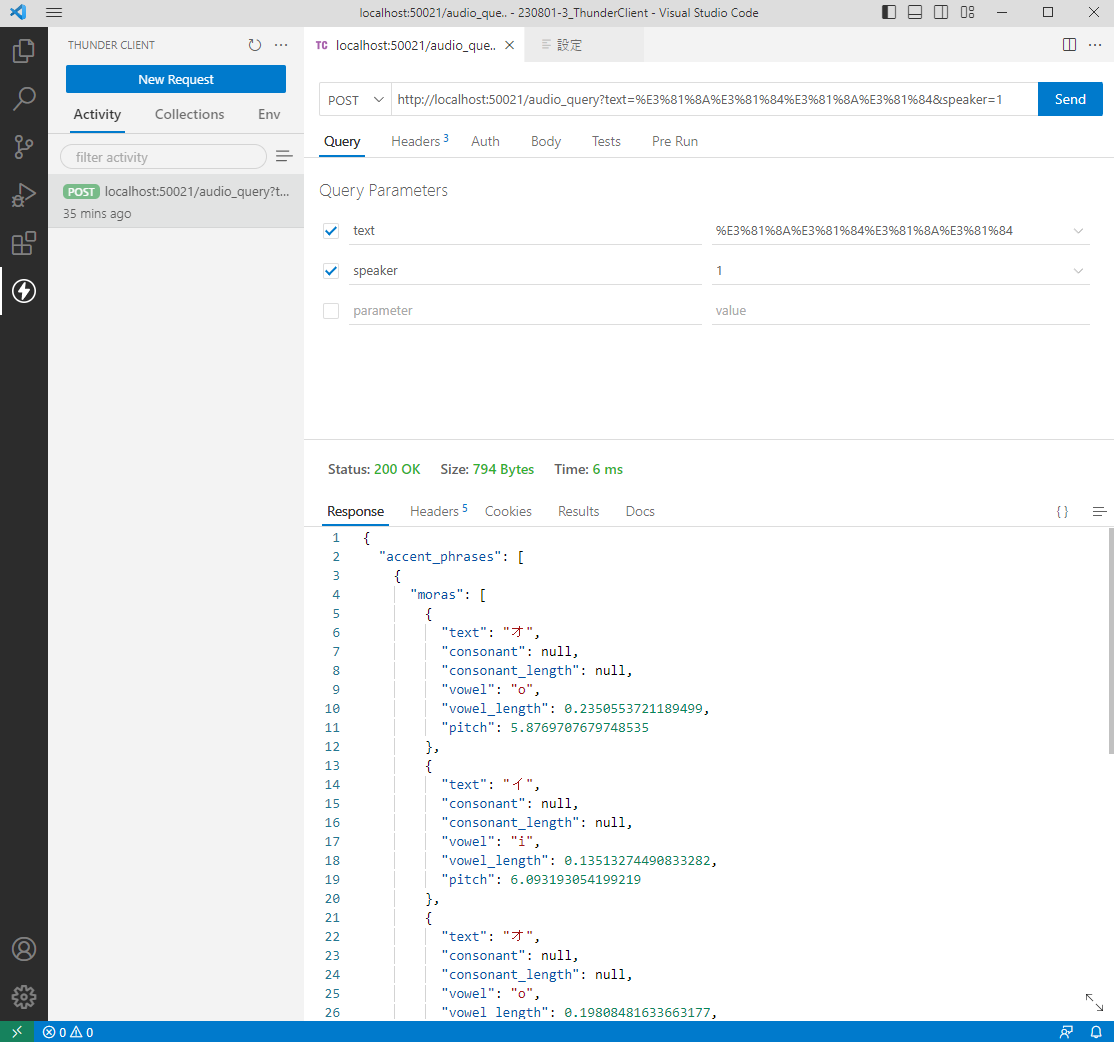Screen dimensions: 1114x1042
Task: Open the Extensions view
Action: 23,243
